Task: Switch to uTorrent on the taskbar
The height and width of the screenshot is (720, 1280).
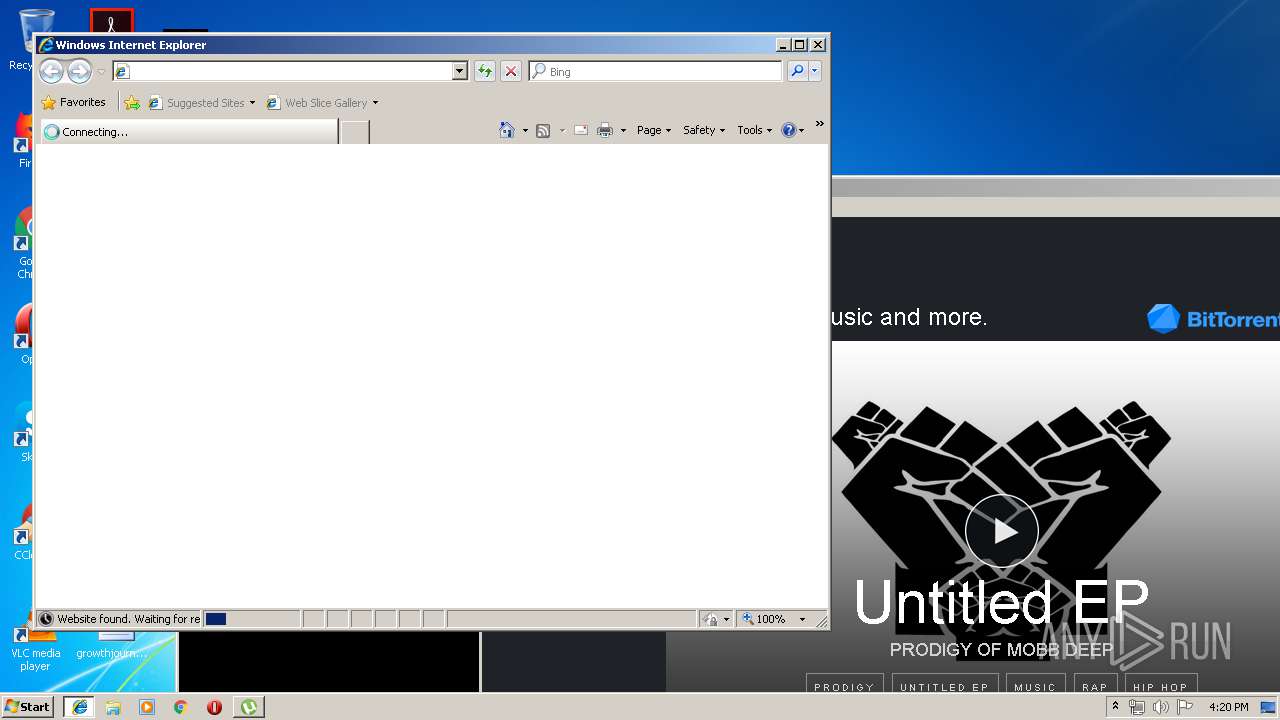Action: point(248,707)
